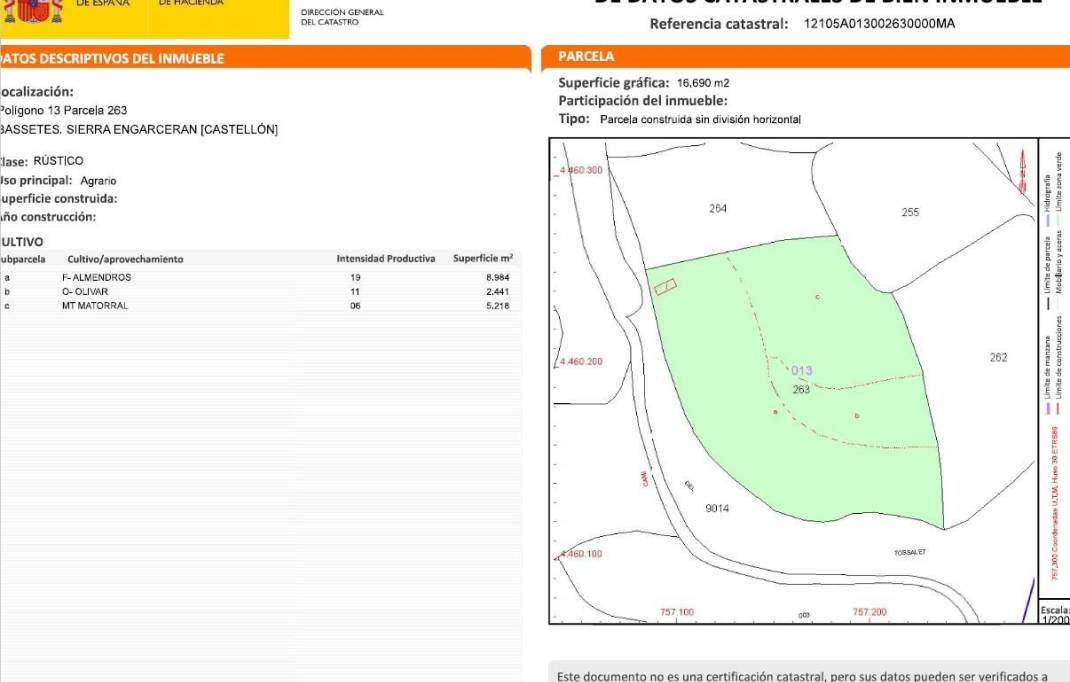
Task: Click the coordinate label 757.200
Action: click(x=869, y=612)
